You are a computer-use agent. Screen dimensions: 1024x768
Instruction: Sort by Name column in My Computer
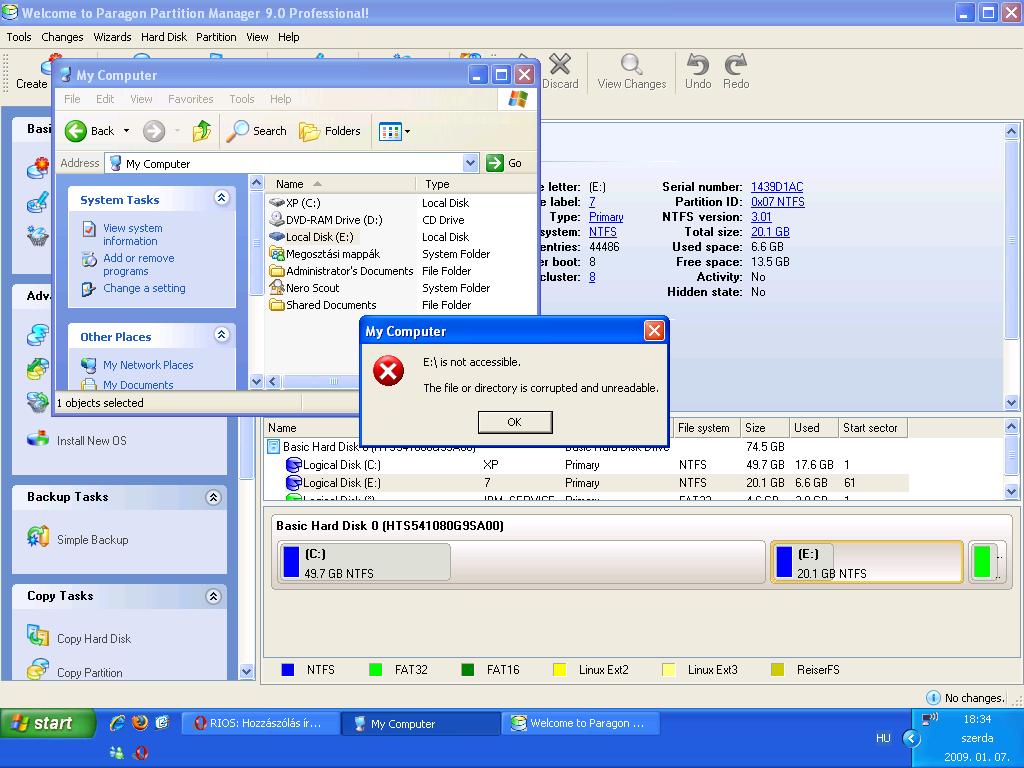pyautogui.click(x=340, y=184)
